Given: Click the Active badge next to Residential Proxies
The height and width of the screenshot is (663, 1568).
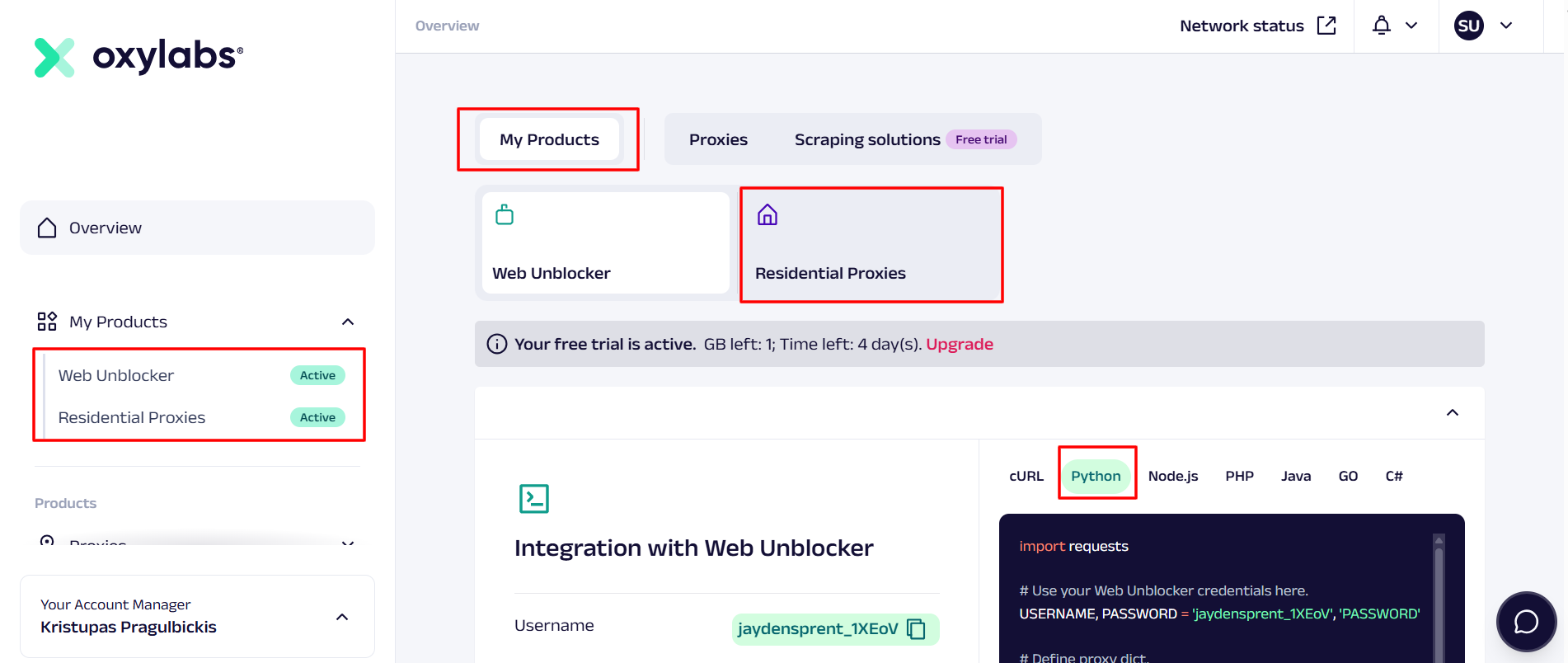Looking at the screenshot, I should (317, 417).
